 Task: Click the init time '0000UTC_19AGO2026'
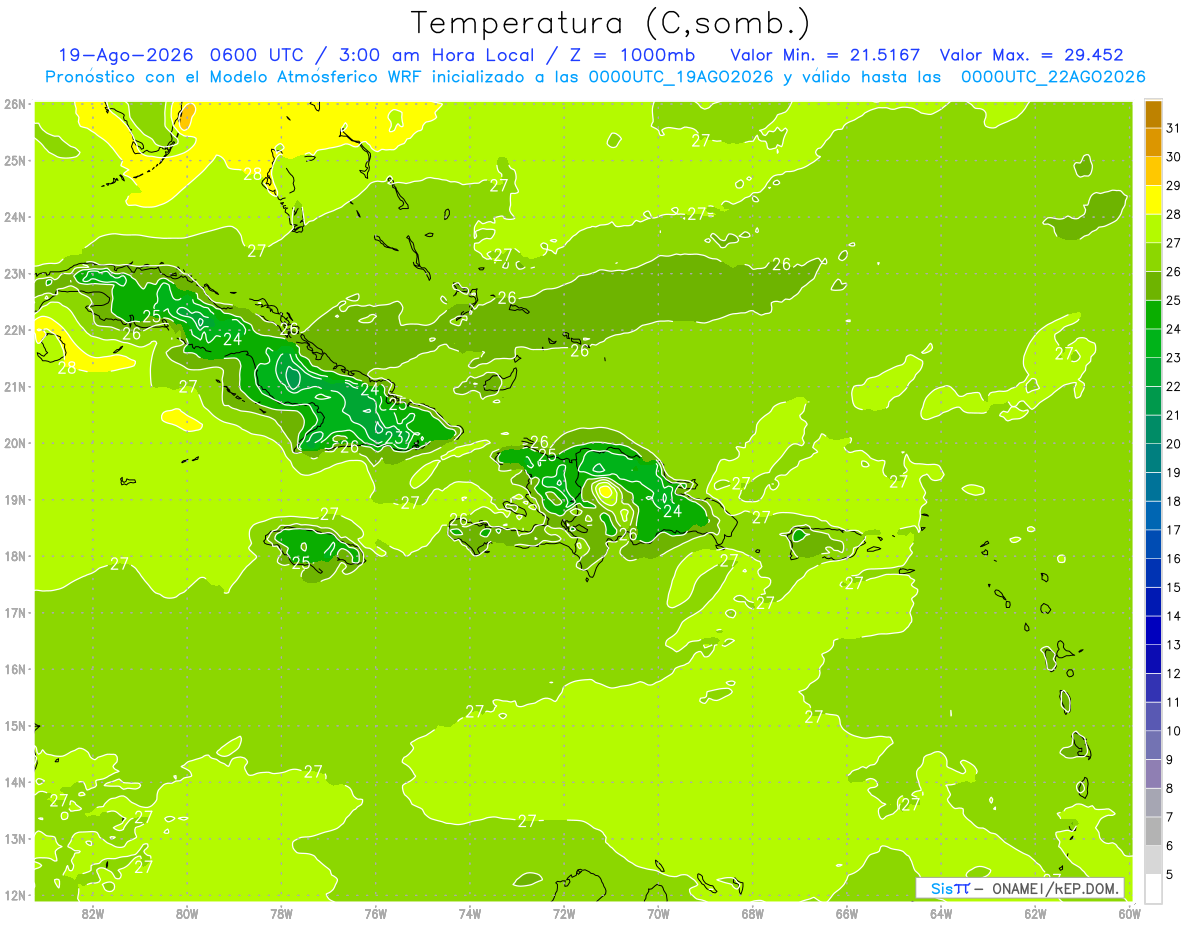pyautogui.click(x=681, y=77)
